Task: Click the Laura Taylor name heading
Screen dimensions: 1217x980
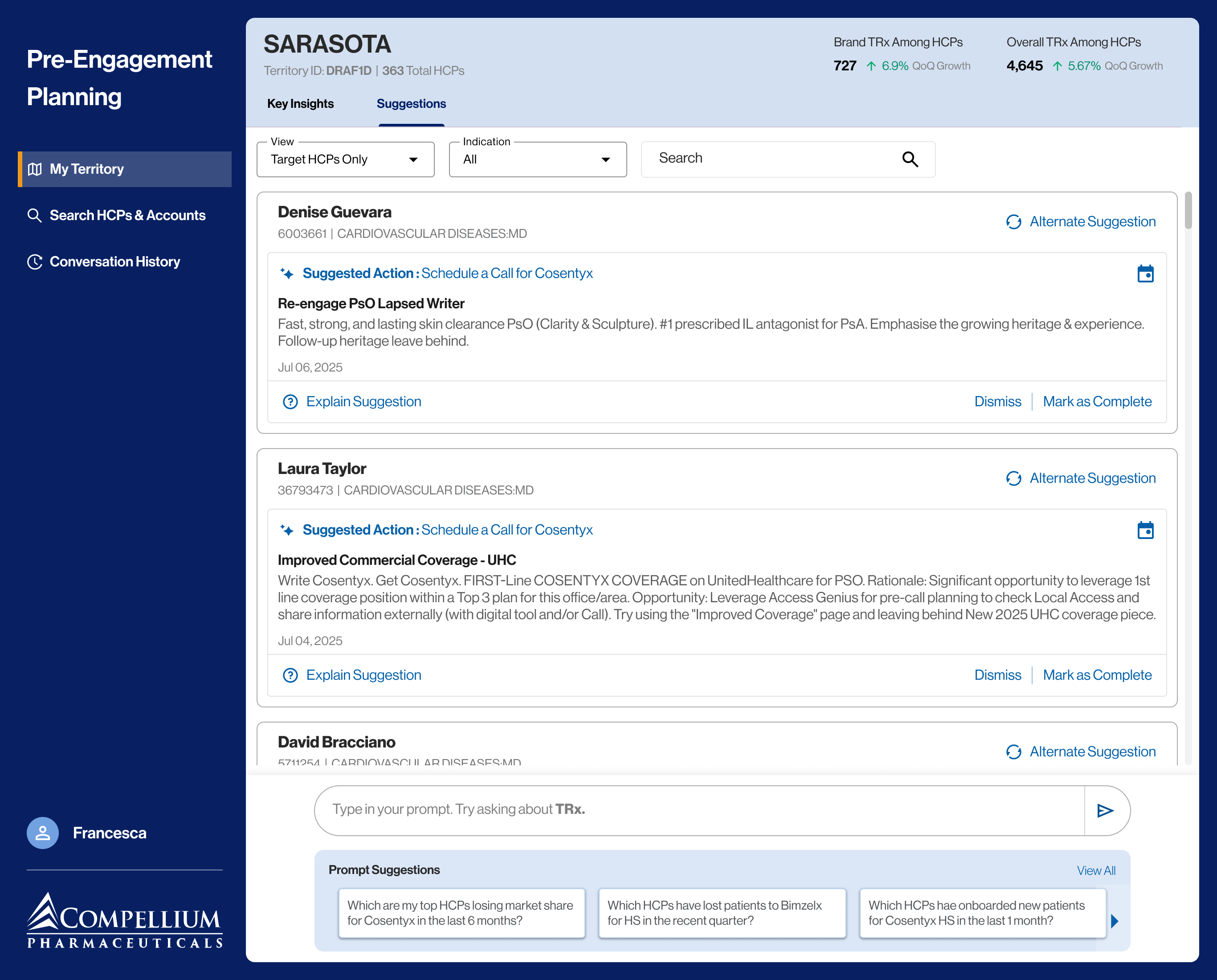Action: (322, 469)
